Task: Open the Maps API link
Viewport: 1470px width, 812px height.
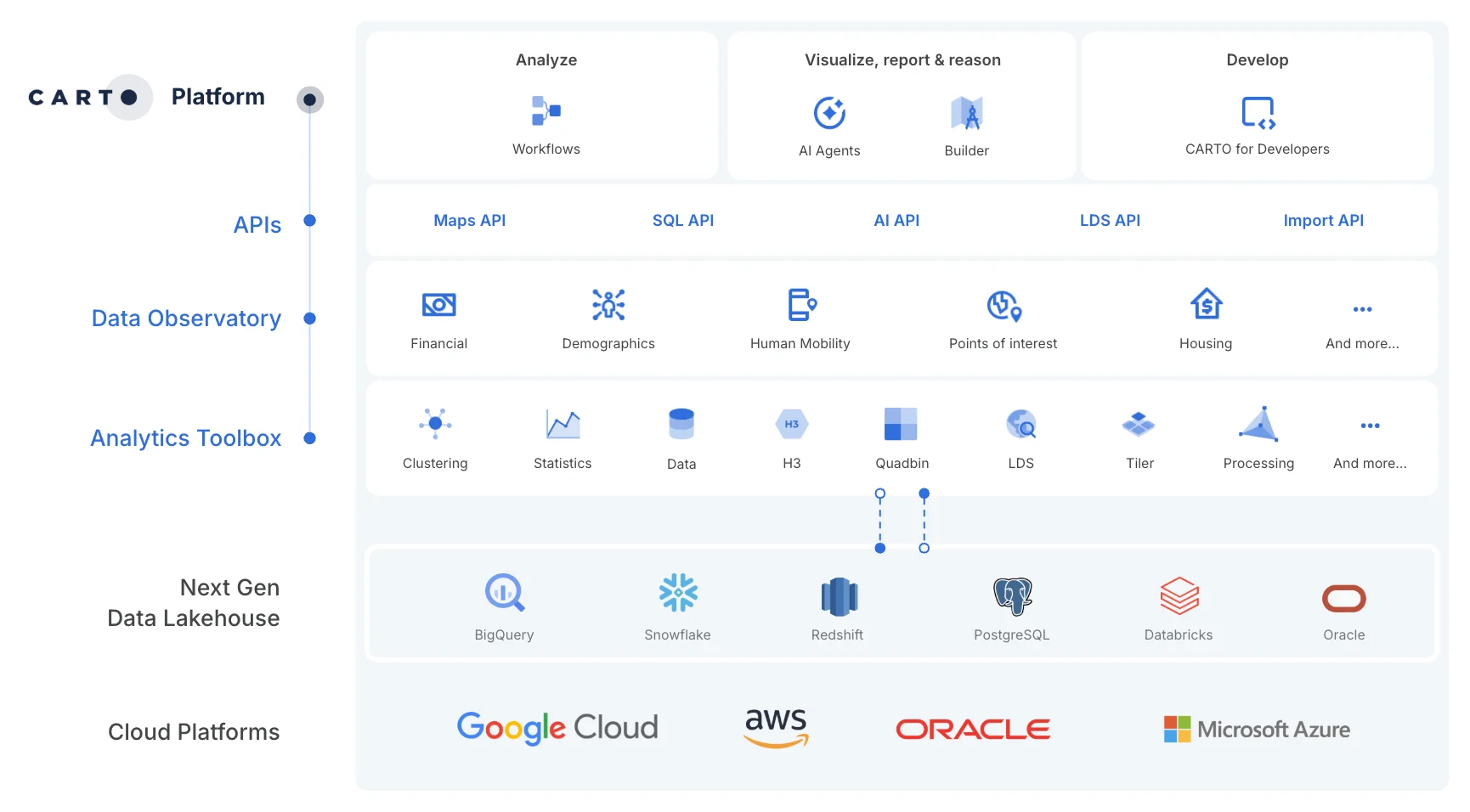Action: click(x=470, y=221)
